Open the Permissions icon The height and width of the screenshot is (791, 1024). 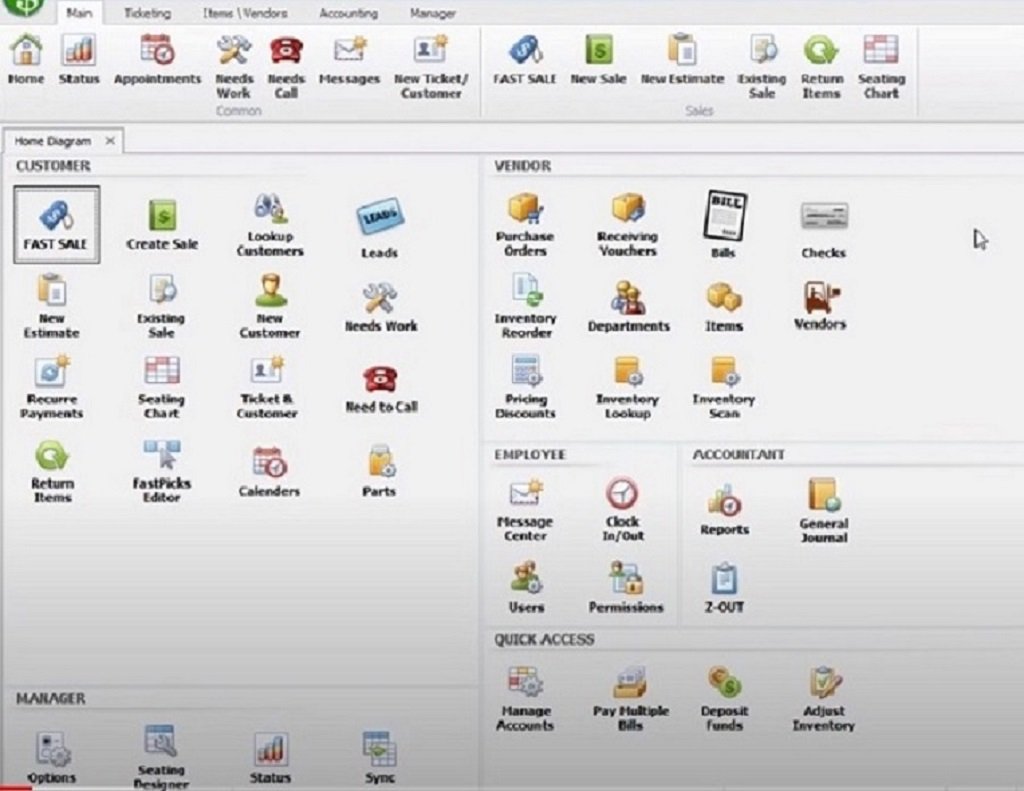[626, 587]
